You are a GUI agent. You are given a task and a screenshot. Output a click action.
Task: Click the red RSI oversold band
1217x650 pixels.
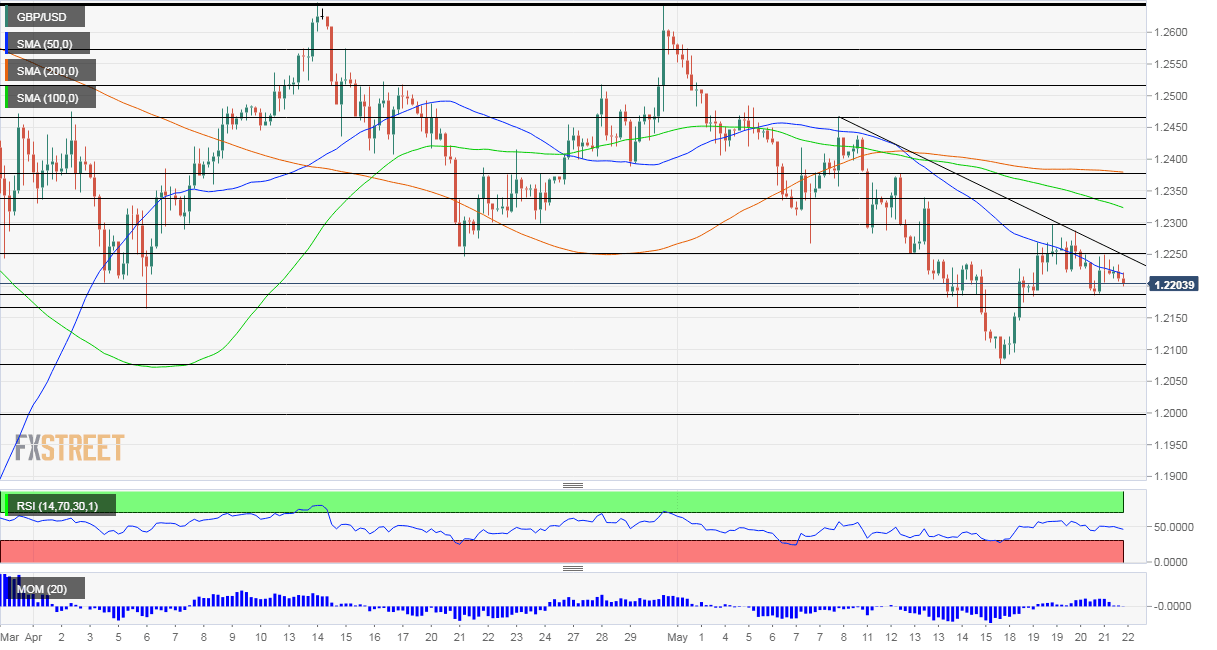click(x=560, y=551)
